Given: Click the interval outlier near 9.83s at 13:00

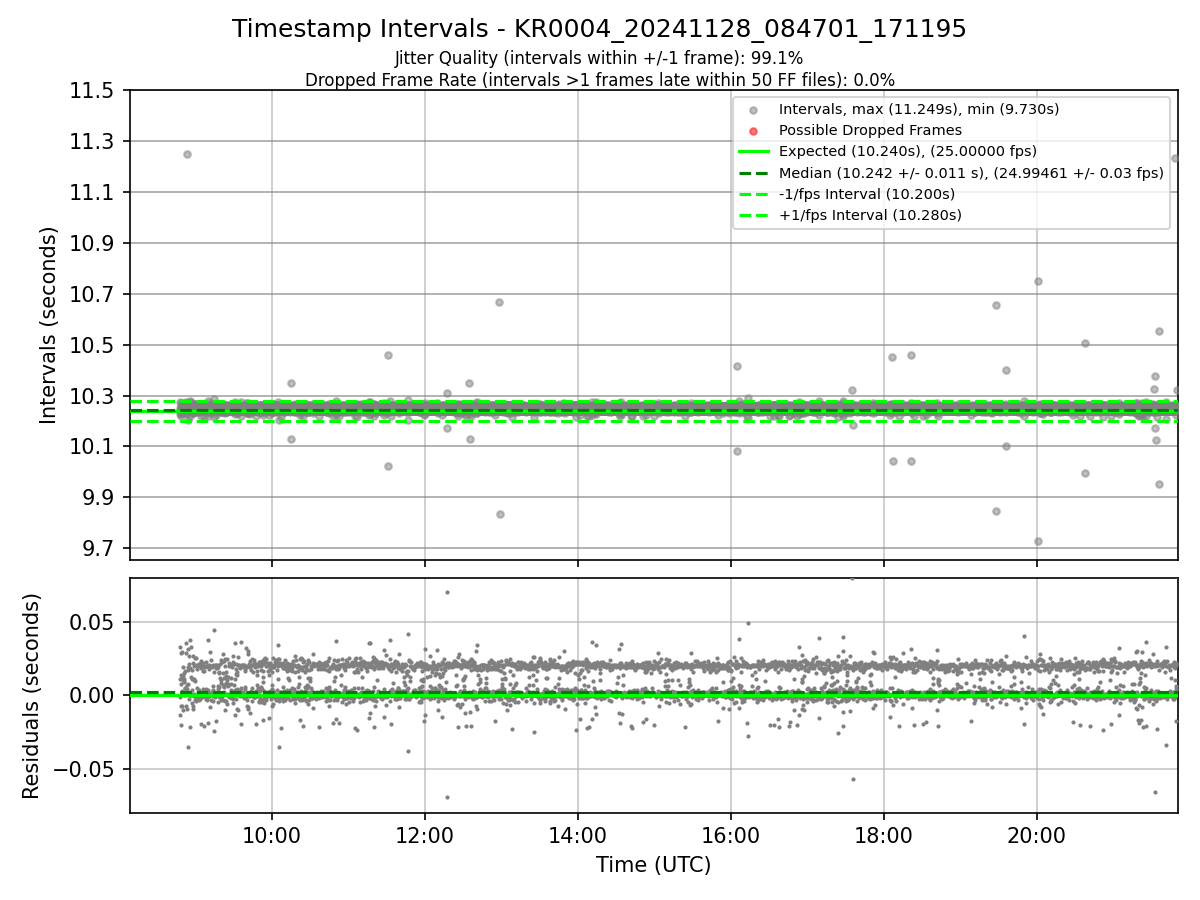Looking at the screenshot, I should pos(500,514).
